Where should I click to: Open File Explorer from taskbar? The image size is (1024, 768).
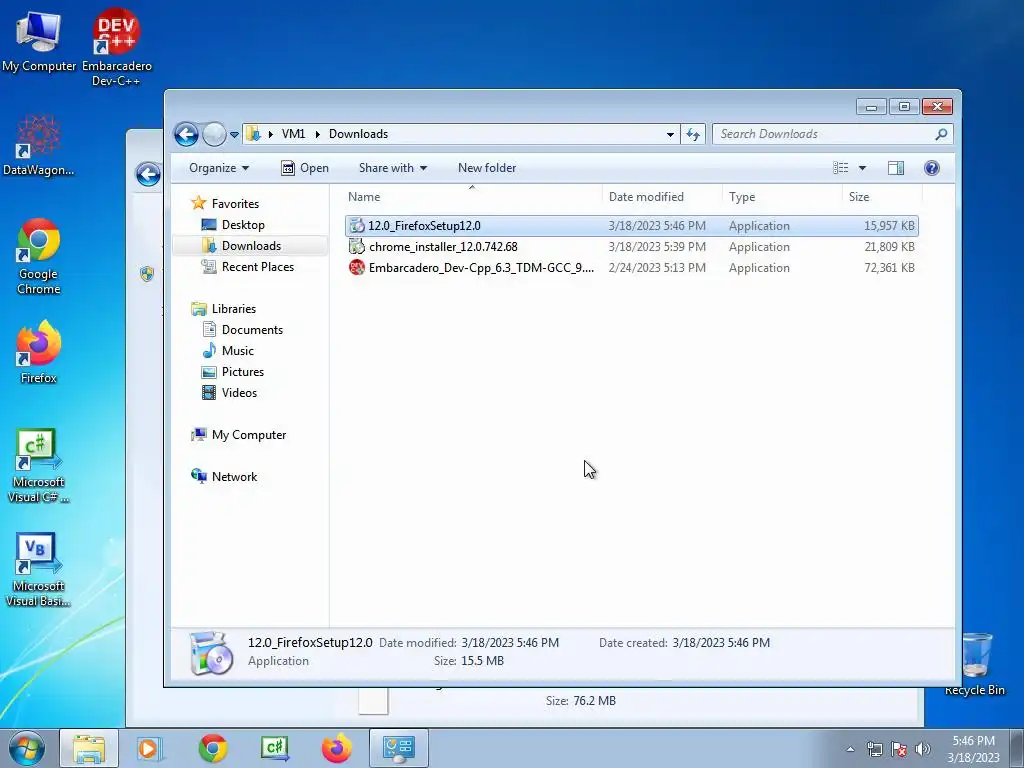89,748
